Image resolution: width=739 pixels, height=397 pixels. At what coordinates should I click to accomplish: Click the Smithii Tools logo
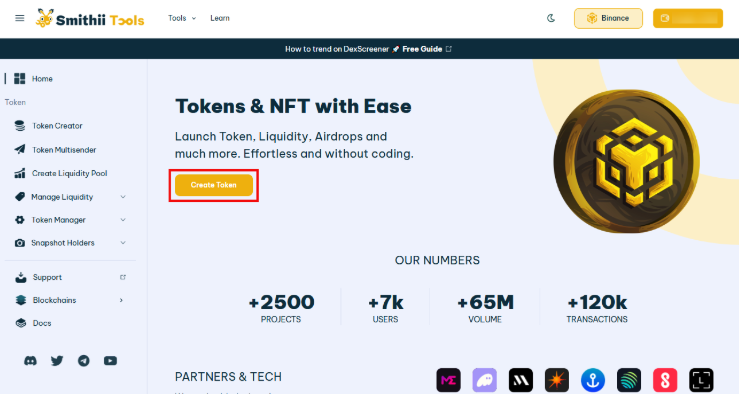click(x=90, y=19)
